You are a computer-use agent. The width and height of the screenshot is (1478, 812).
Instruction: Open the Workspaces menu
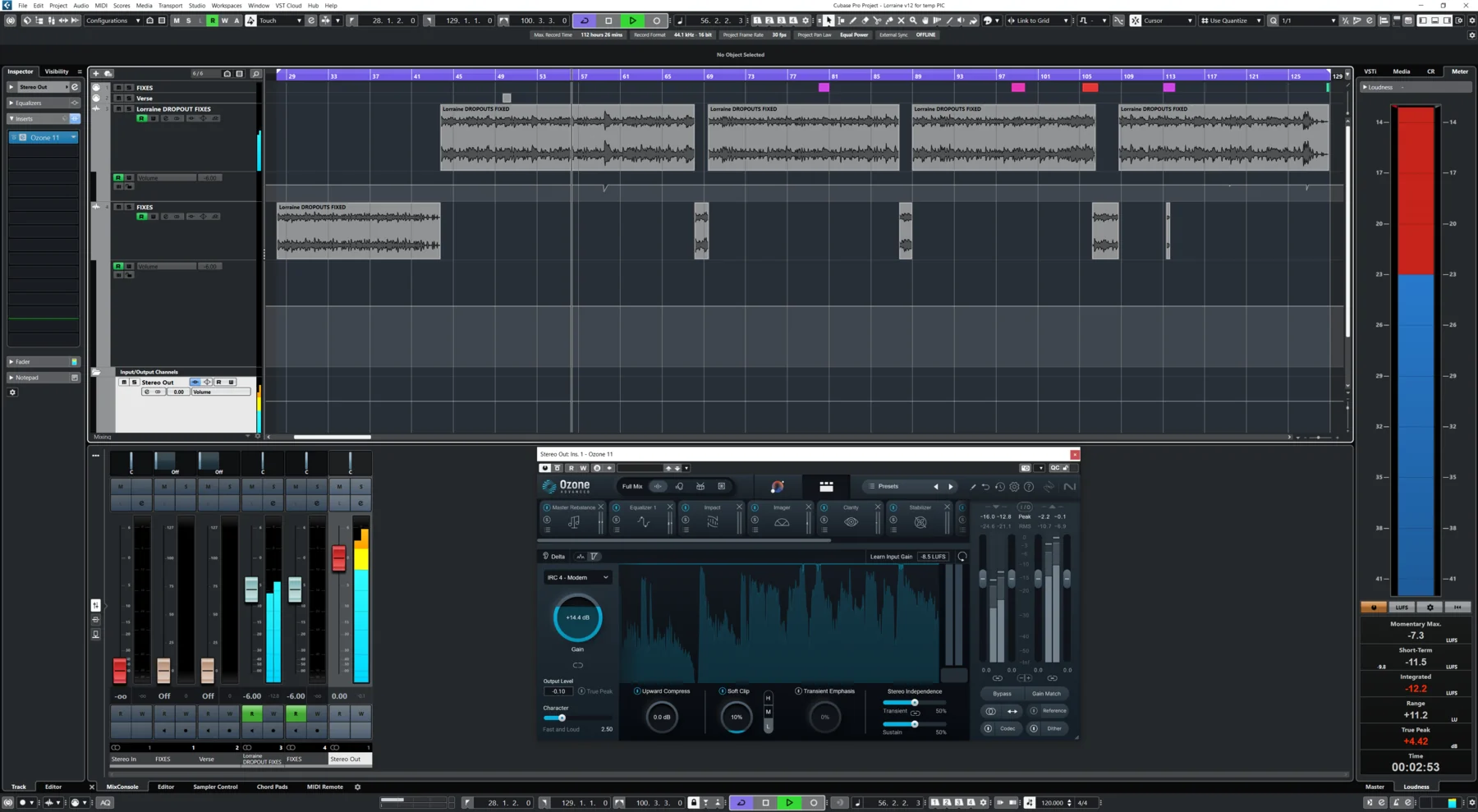227,6
